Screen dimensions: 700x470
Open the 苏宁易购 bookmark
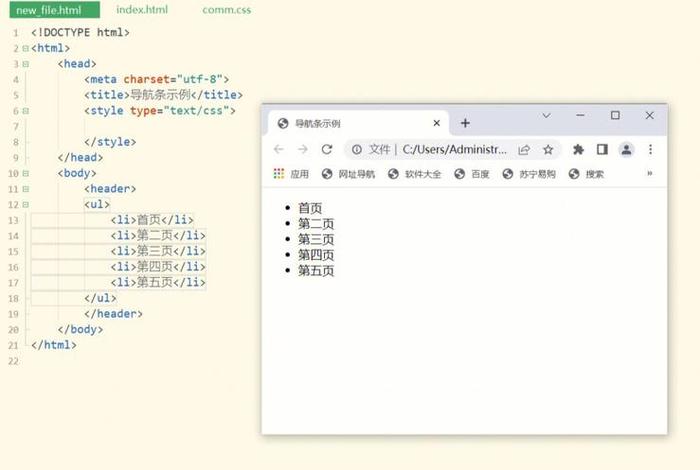[529, 174]
